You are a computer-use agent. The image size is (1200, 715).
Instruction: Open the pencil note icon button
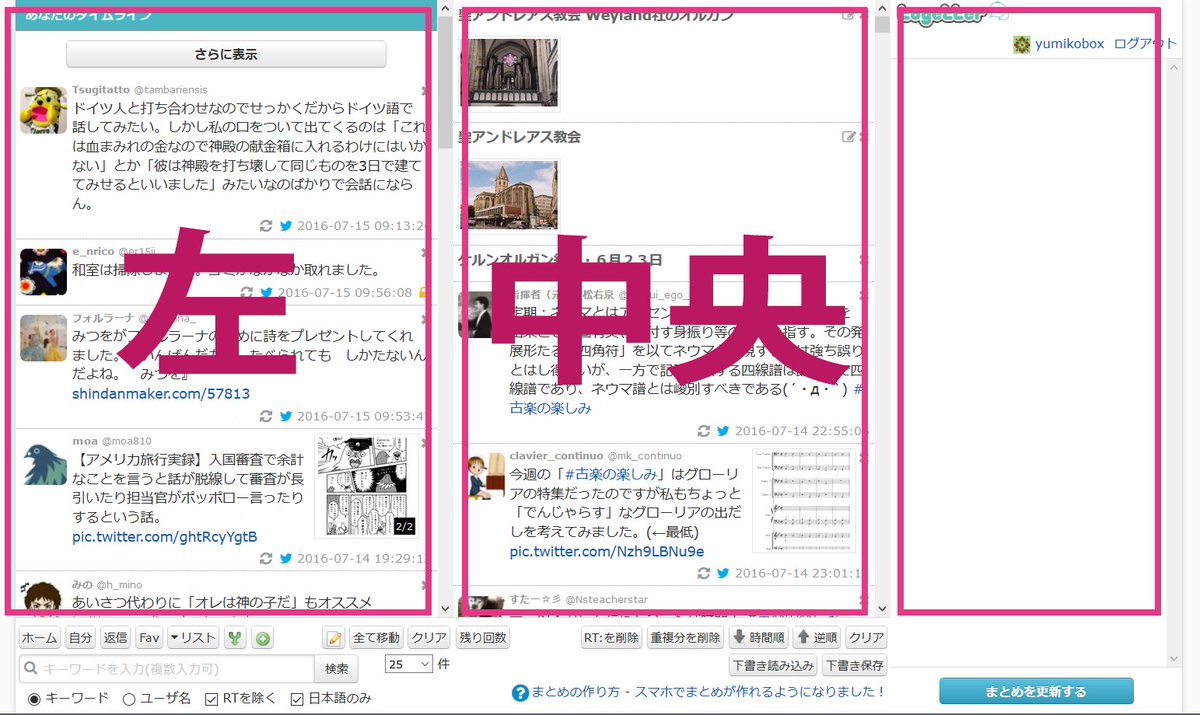click(x=334, y=638)
